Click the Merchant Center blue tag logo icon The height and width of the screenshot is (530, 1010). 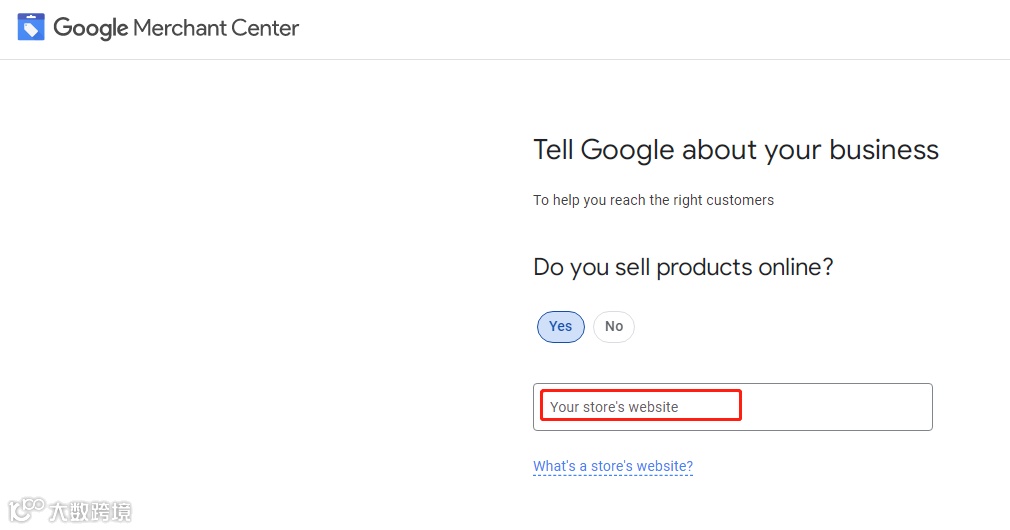31,27
